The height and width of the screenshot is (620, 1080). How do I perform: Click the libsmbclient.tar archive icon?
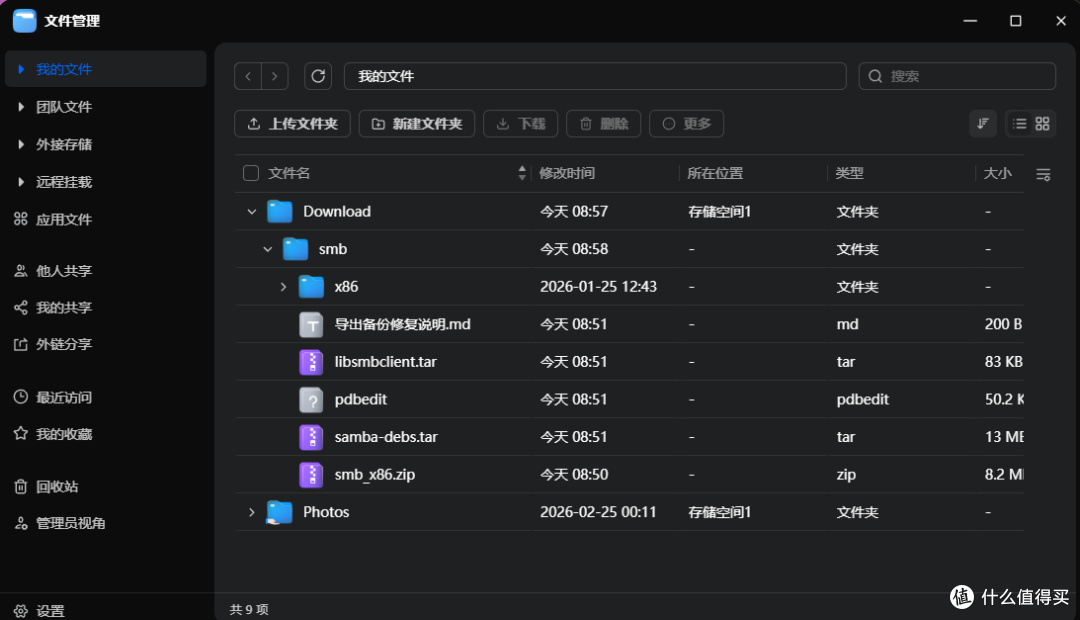pyautogui.click(x=311, y=362)
